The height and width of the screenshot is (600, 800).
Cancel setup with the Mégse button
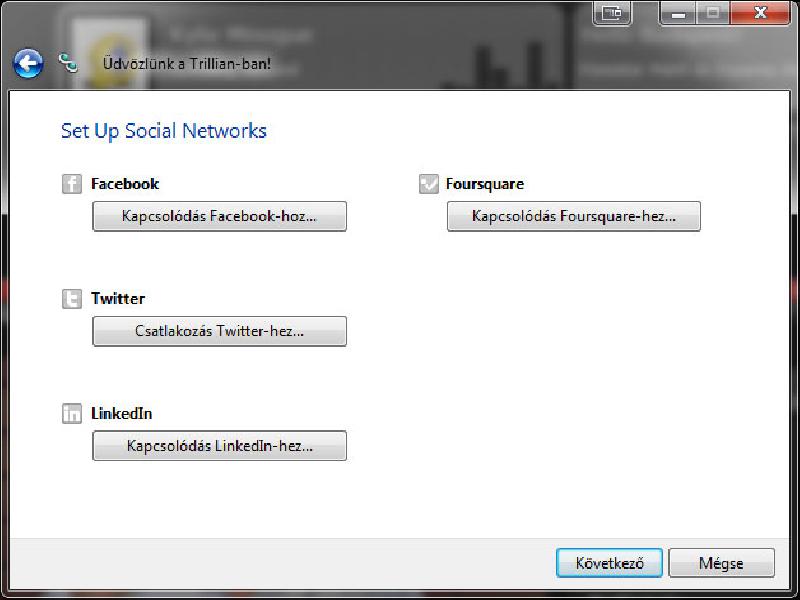click(x=721, y=563)
